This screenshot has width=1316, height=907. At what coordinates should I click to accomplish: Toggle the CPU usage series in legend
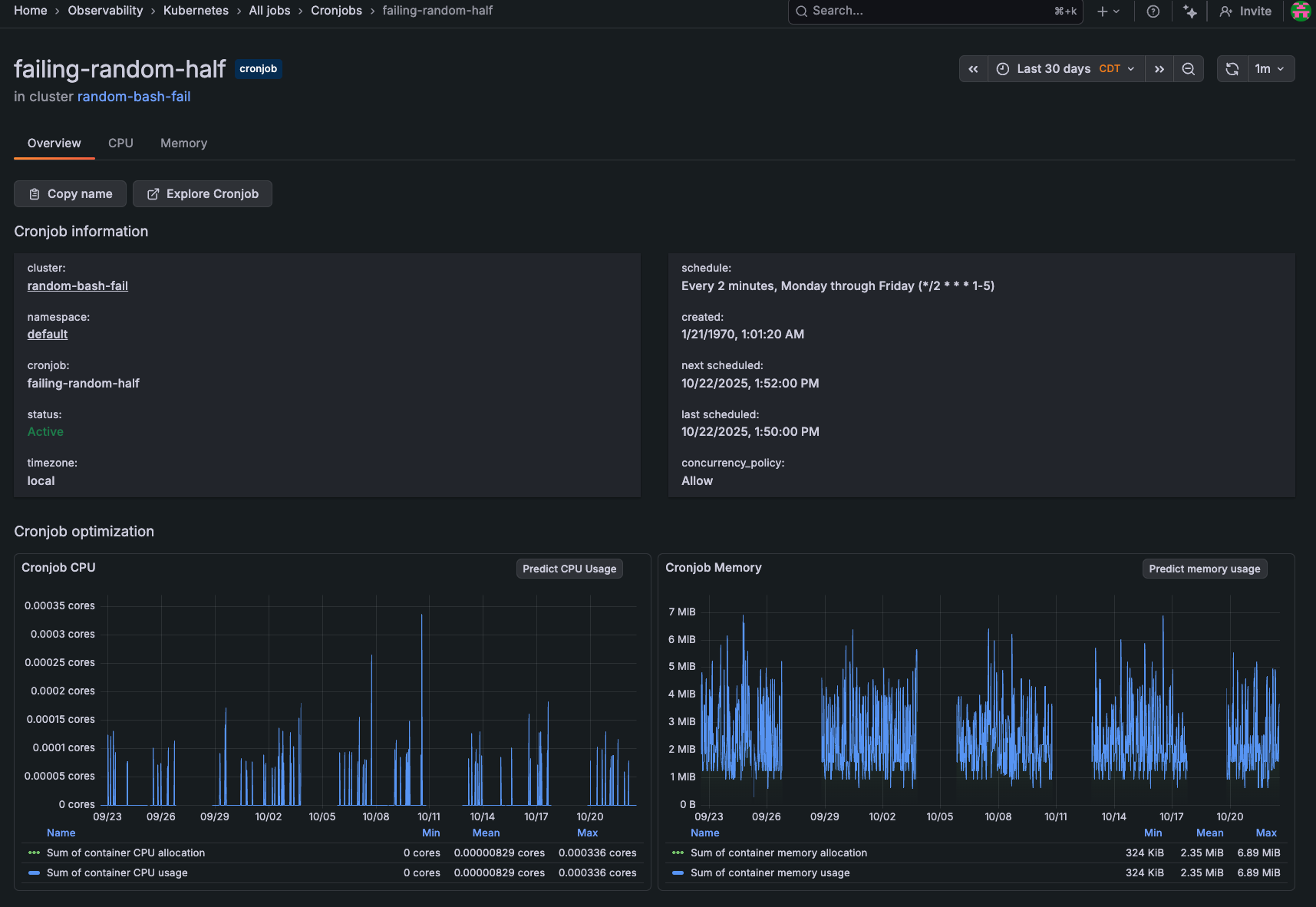[117, 872]
